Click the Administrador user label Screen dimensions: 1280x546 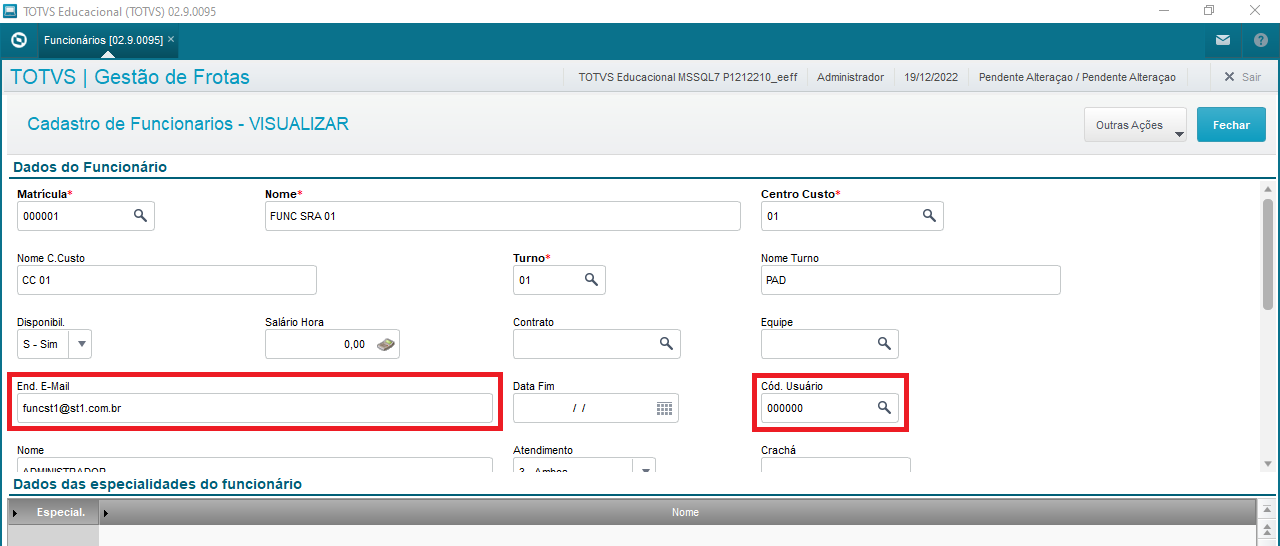pyautogui.click(x=850, y=76)
